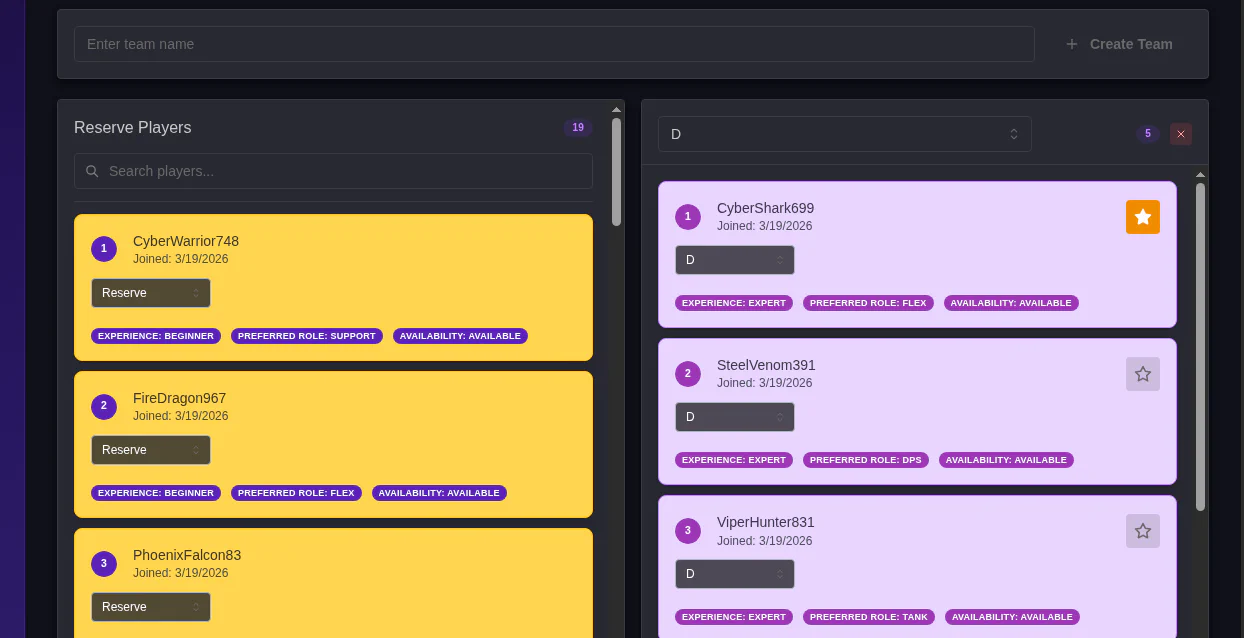The width and height of the screenshot is (1244, 638).
Task: Open FireDragon967's Reserve assignment dropdown
Action: (151, 450)
